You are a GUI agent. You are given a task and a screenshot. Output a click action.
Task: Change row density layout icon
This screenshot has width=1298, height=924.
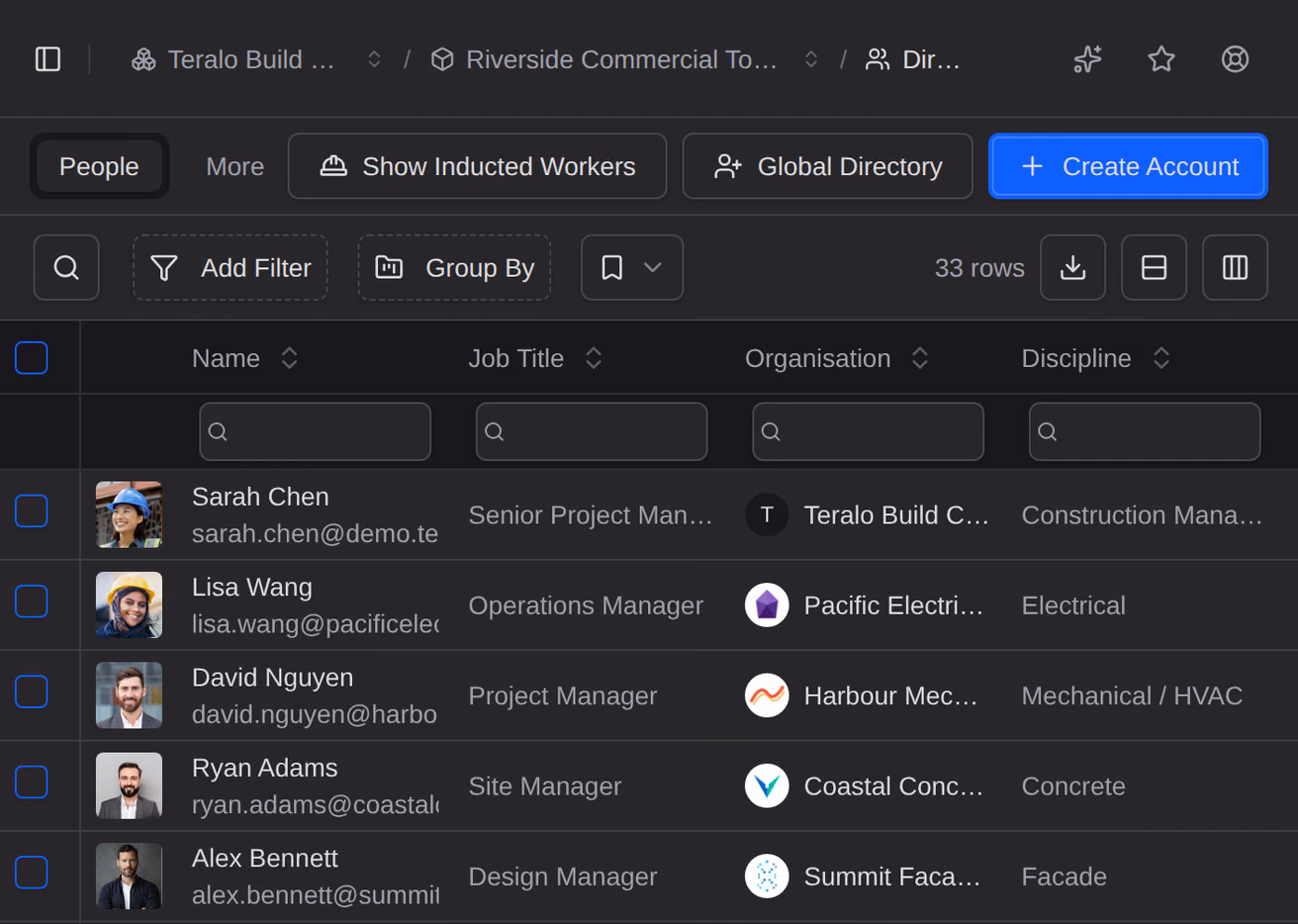coord(1154,267)
